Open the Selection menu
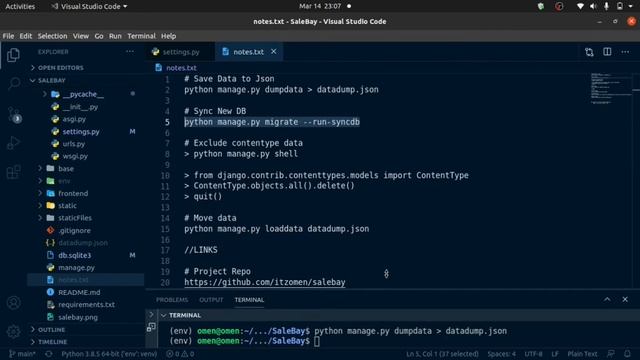The height and width of the screenshot is (360, 640). click(52, 36)
